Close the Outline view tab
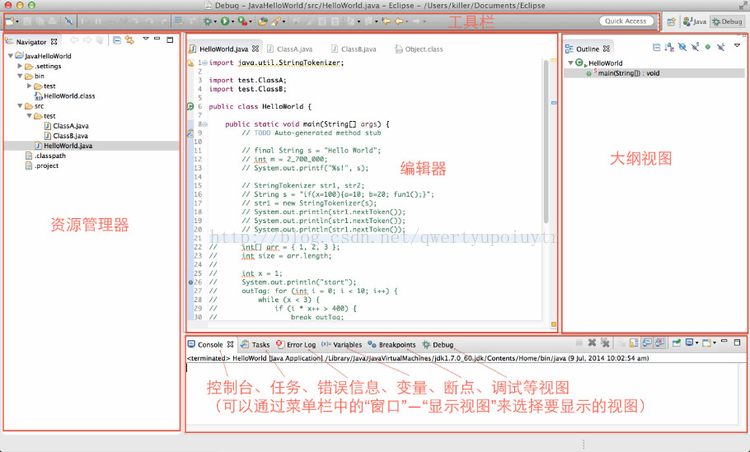The image size is (750, 452). [606, 49]
